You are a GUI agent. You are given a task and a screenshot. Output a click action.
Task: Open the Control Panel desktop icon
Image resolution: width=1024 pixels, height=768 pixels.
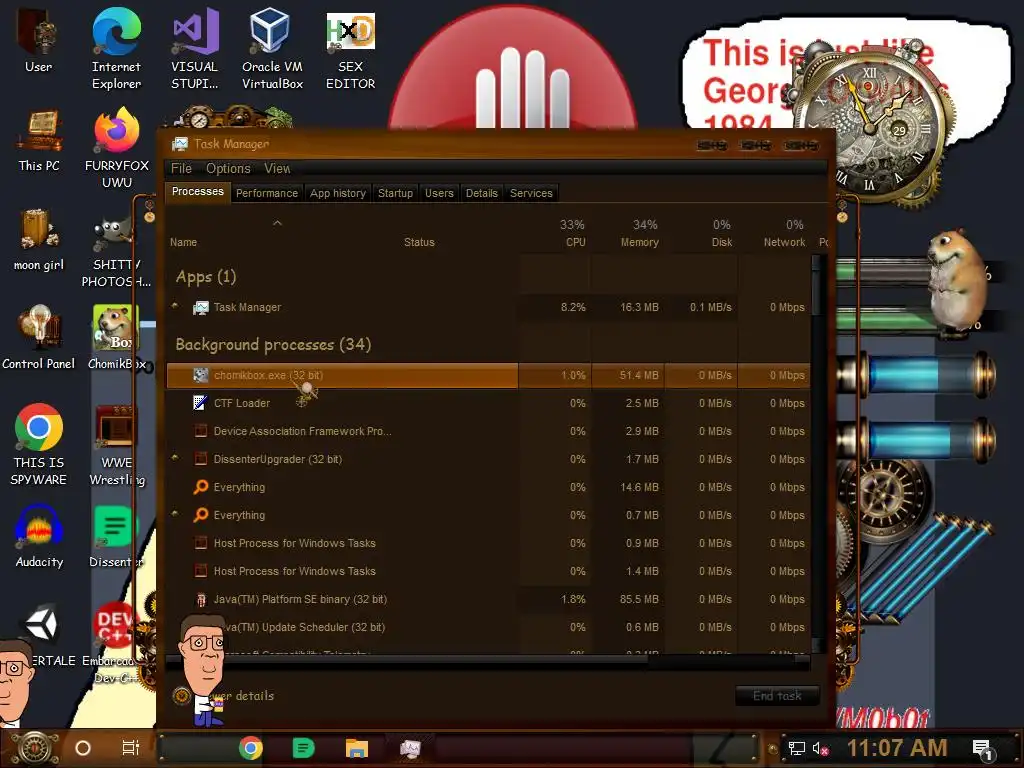pos(39,338)
